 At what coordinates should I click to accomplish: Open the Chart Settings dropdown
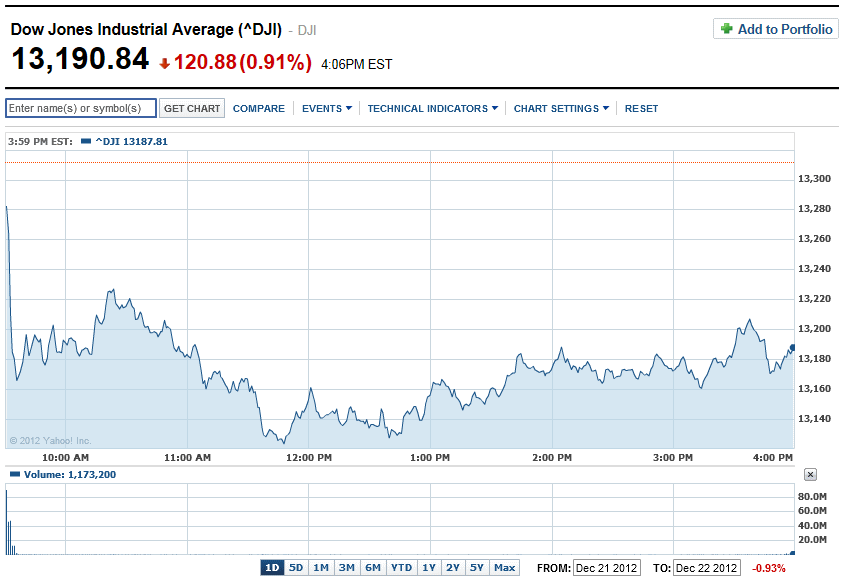click(x=561, y=109)
